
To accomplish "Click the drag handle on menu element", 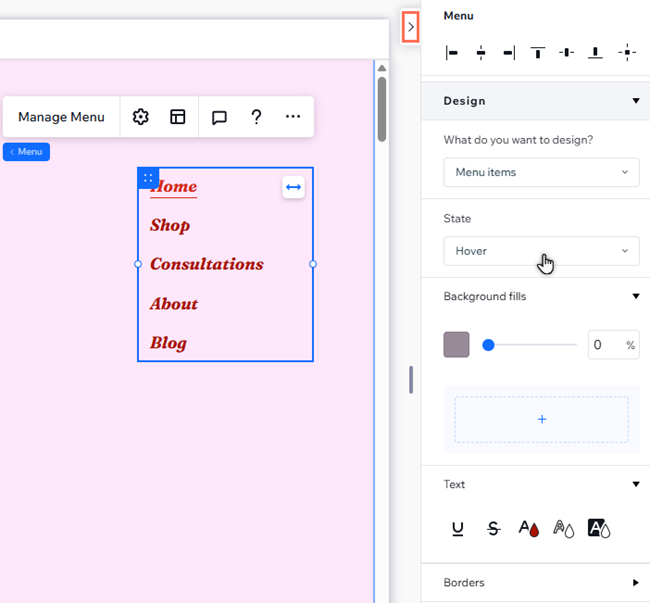I will (148, 178).
